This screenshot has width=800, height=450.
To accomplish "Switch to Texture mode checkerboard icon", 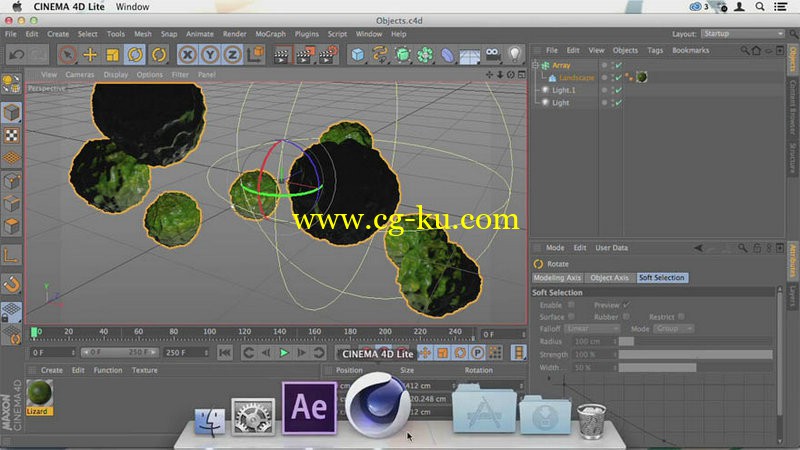I will [x=11, y=135].
